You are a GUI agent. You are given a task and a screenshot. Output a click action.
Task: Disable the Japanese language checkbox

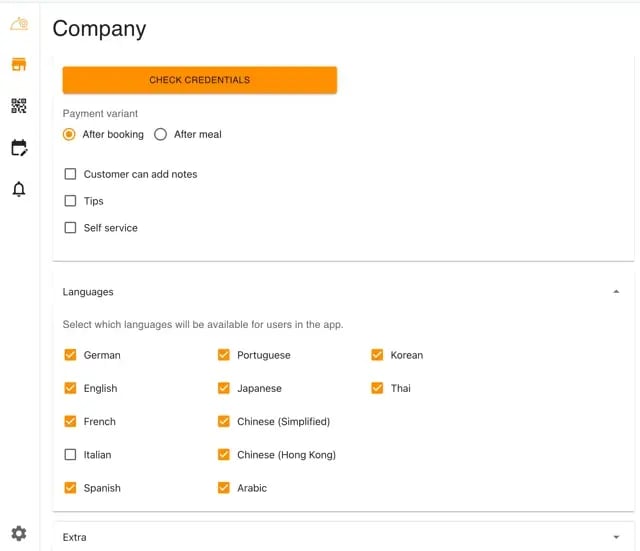click(x=224, y=388)
